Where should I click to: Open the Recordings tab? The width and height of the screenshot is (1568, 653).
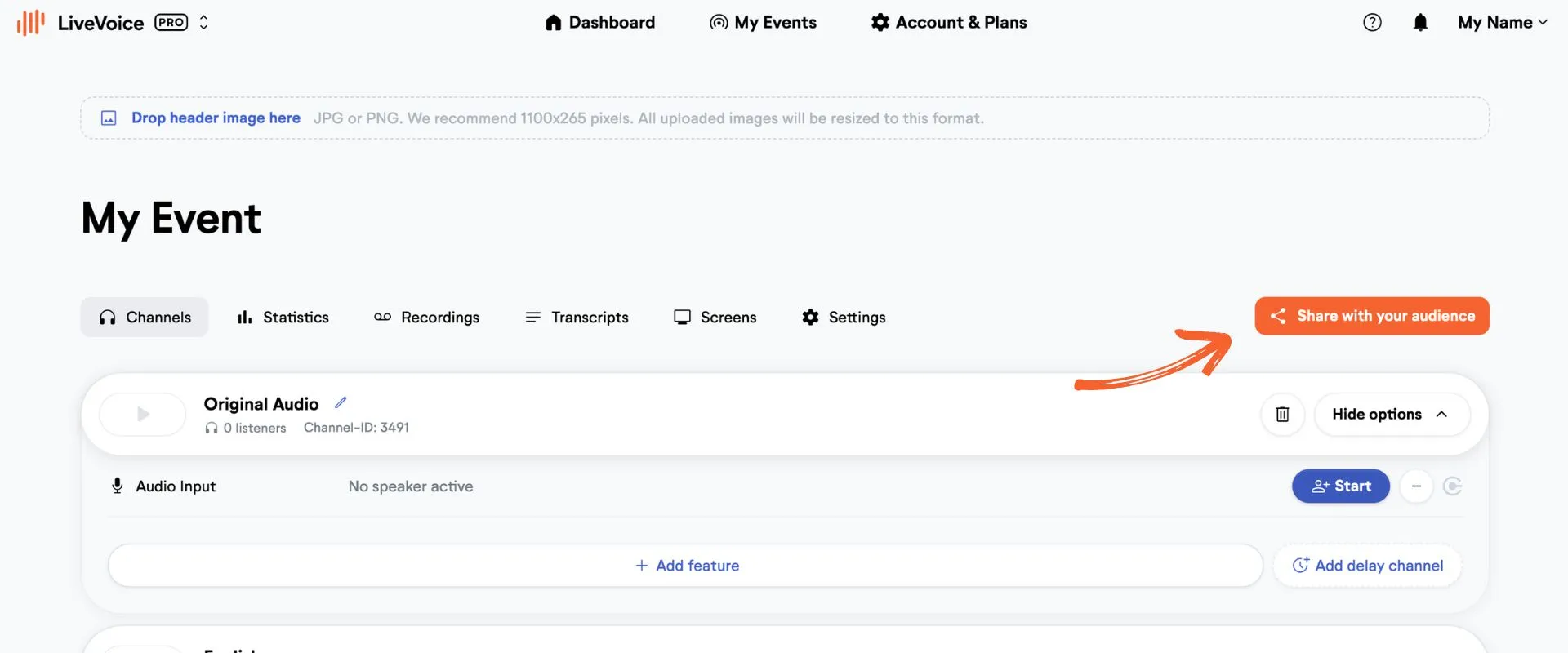[x=427, y=318]
